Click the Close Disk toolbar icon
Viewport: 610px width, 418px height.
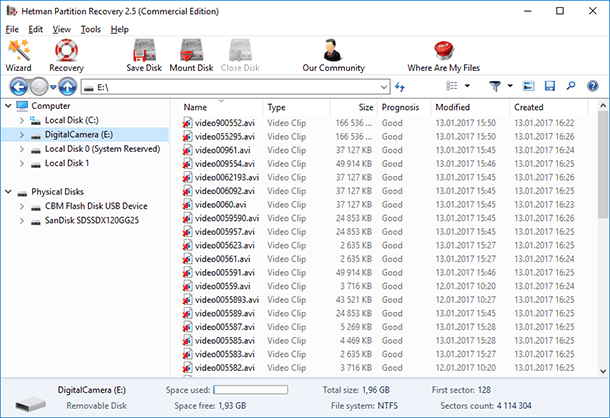(x=240, y=51)
